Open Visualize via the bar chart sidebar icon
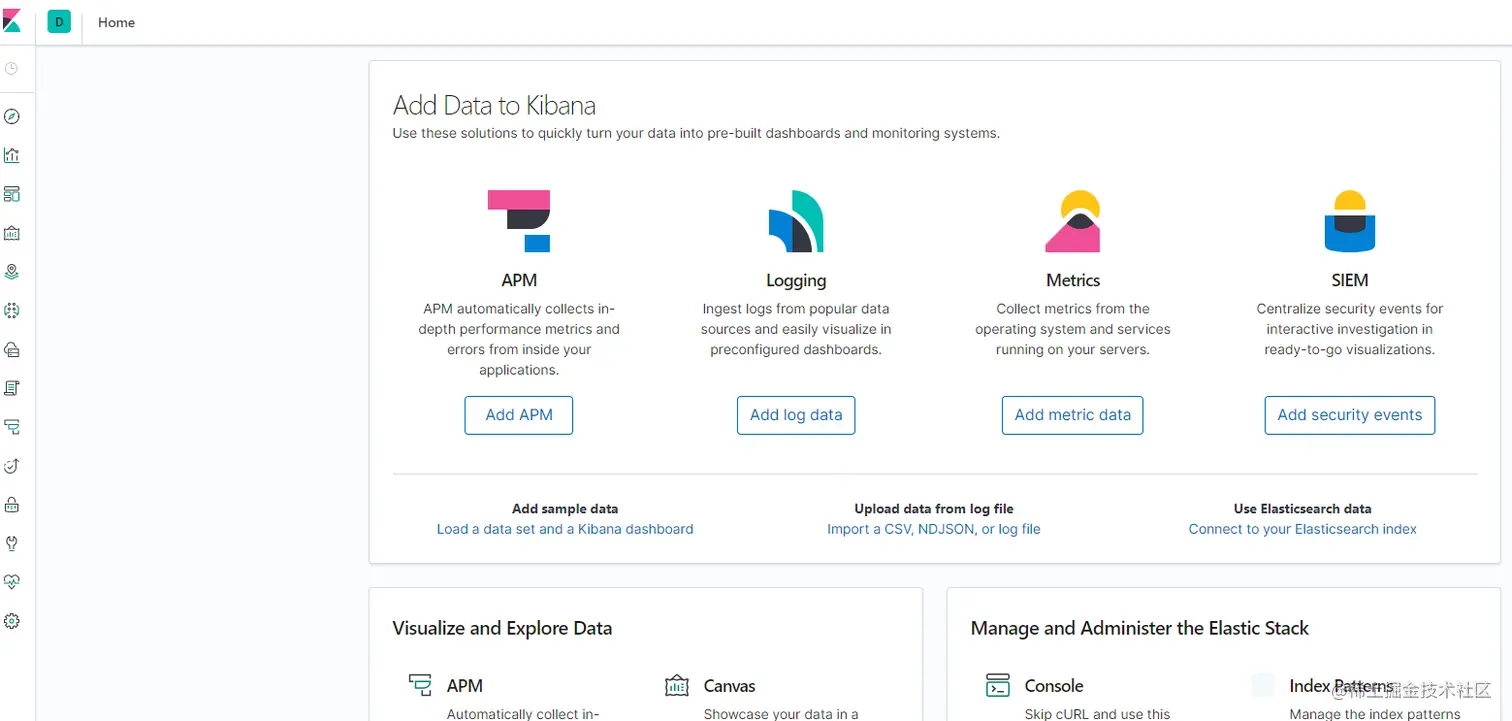 12,155
